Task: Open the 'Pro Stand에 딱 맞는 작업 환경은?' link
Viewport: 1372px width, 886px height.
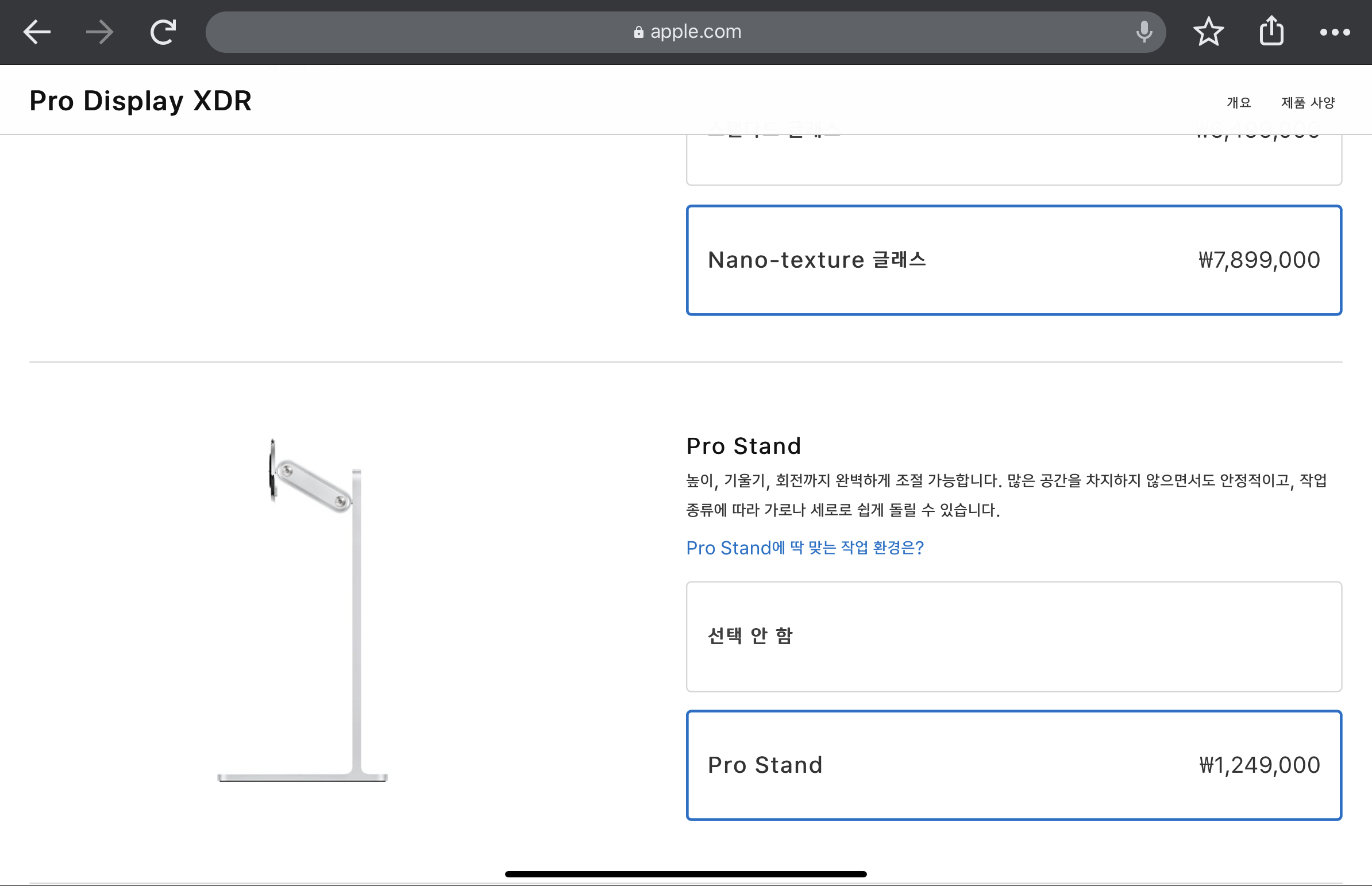Action: (804, 548)
